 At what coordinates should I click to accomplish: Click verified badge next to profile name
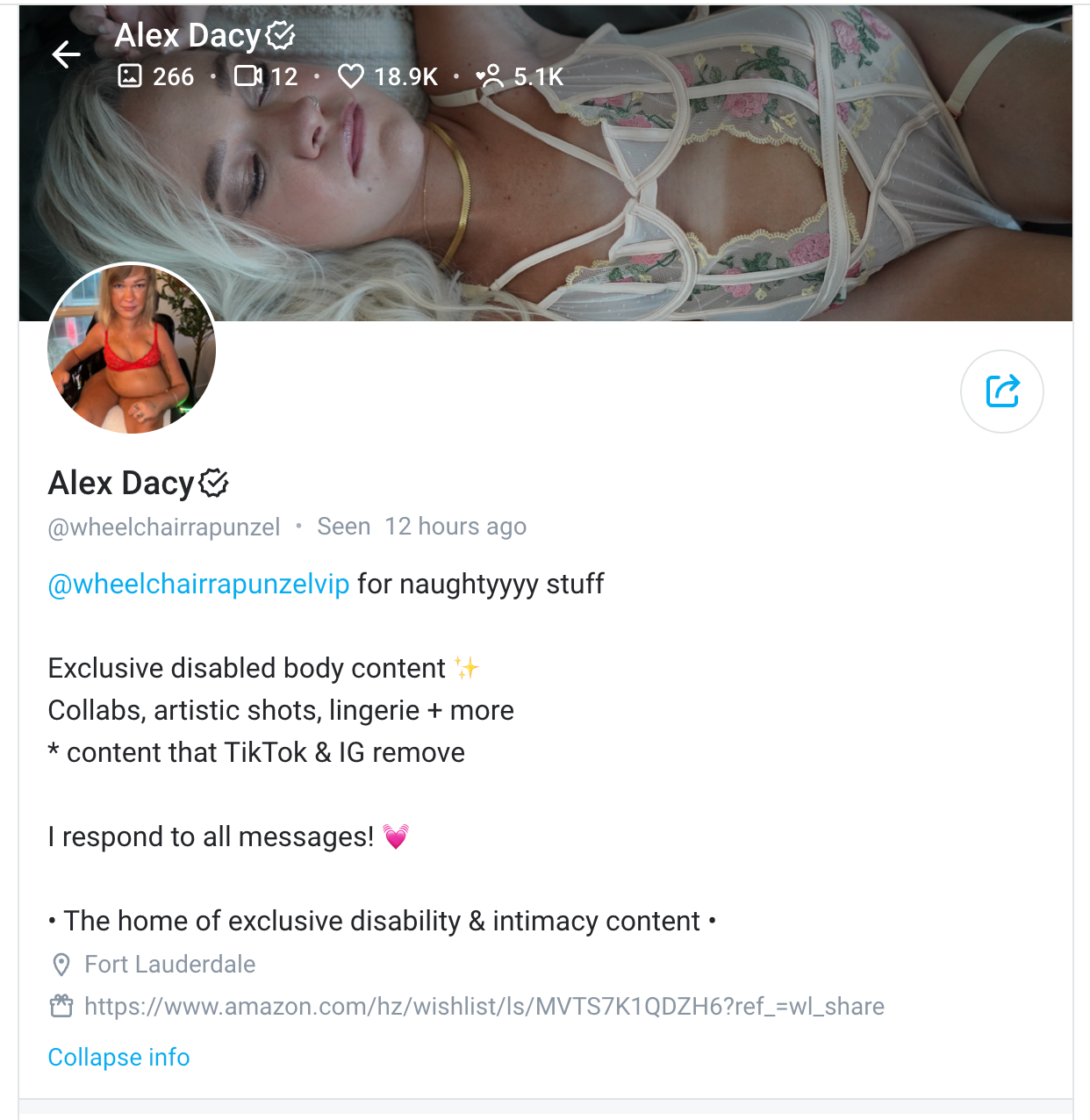pyautogui.click(x=213, y=483)
